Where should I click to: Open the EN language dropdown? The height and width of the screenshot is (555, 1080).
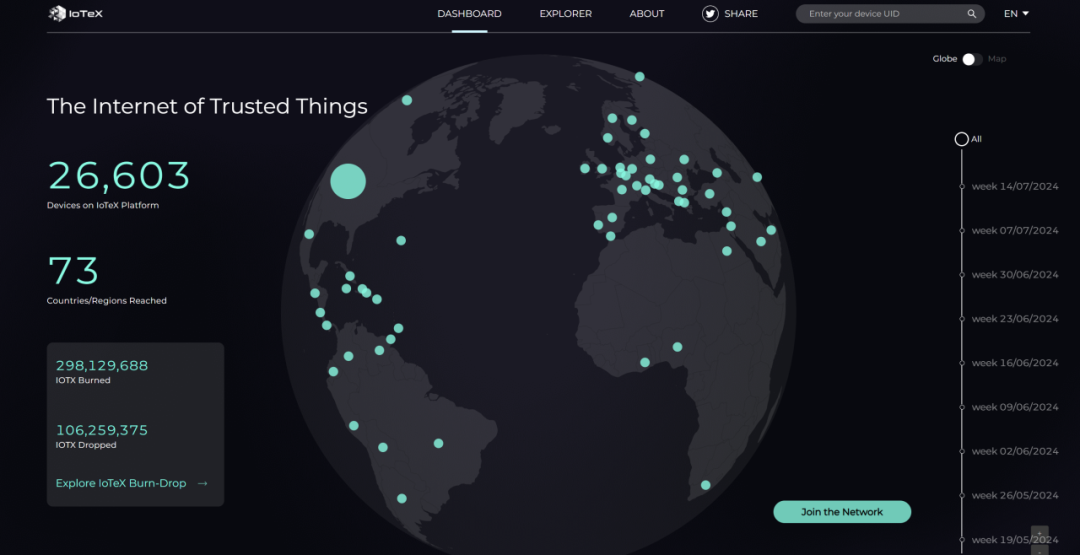(x=1016, y=14)
